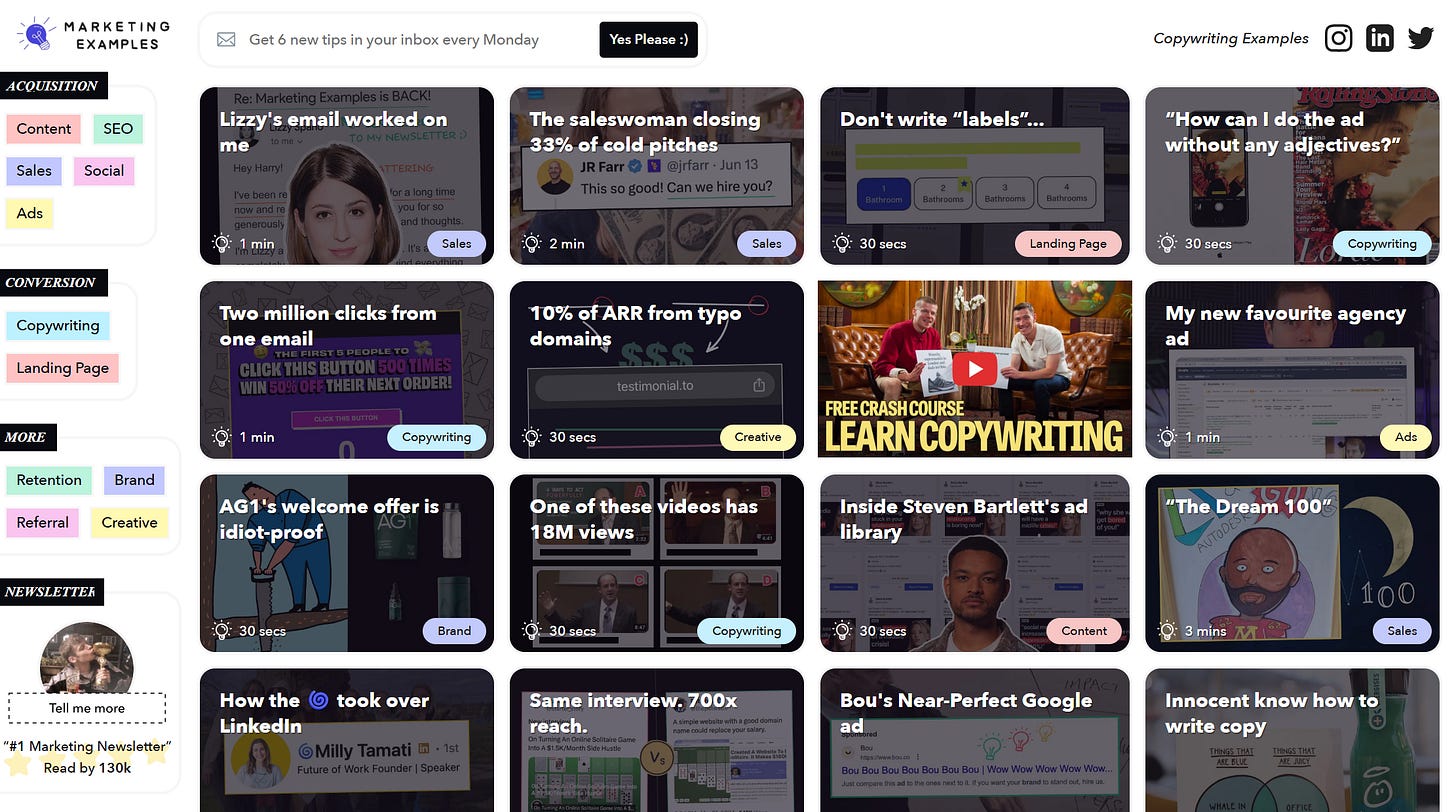
Task: Click the '#1 Marketing Newsletter' text
Action: click(87, 746)
